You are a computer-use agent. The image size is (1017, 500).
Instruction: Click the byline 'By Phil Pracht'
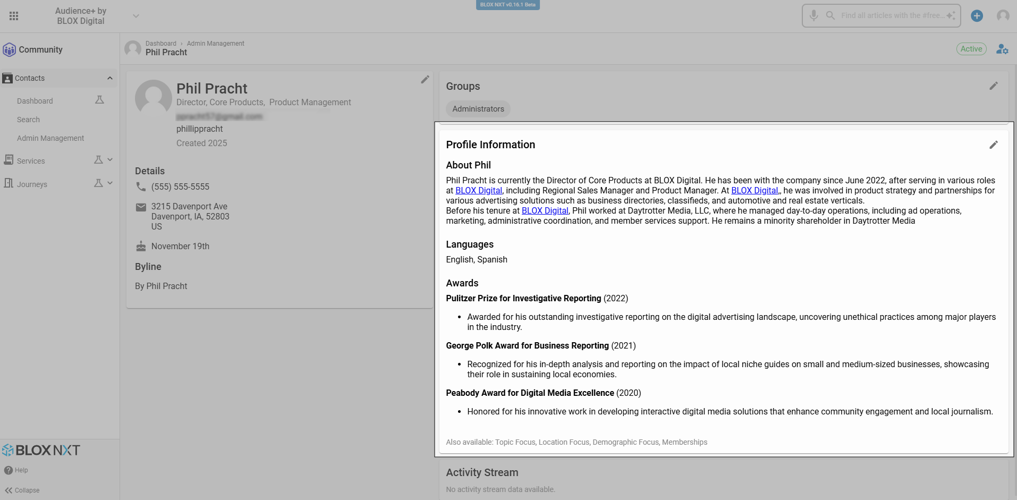[x=161, y=286]
